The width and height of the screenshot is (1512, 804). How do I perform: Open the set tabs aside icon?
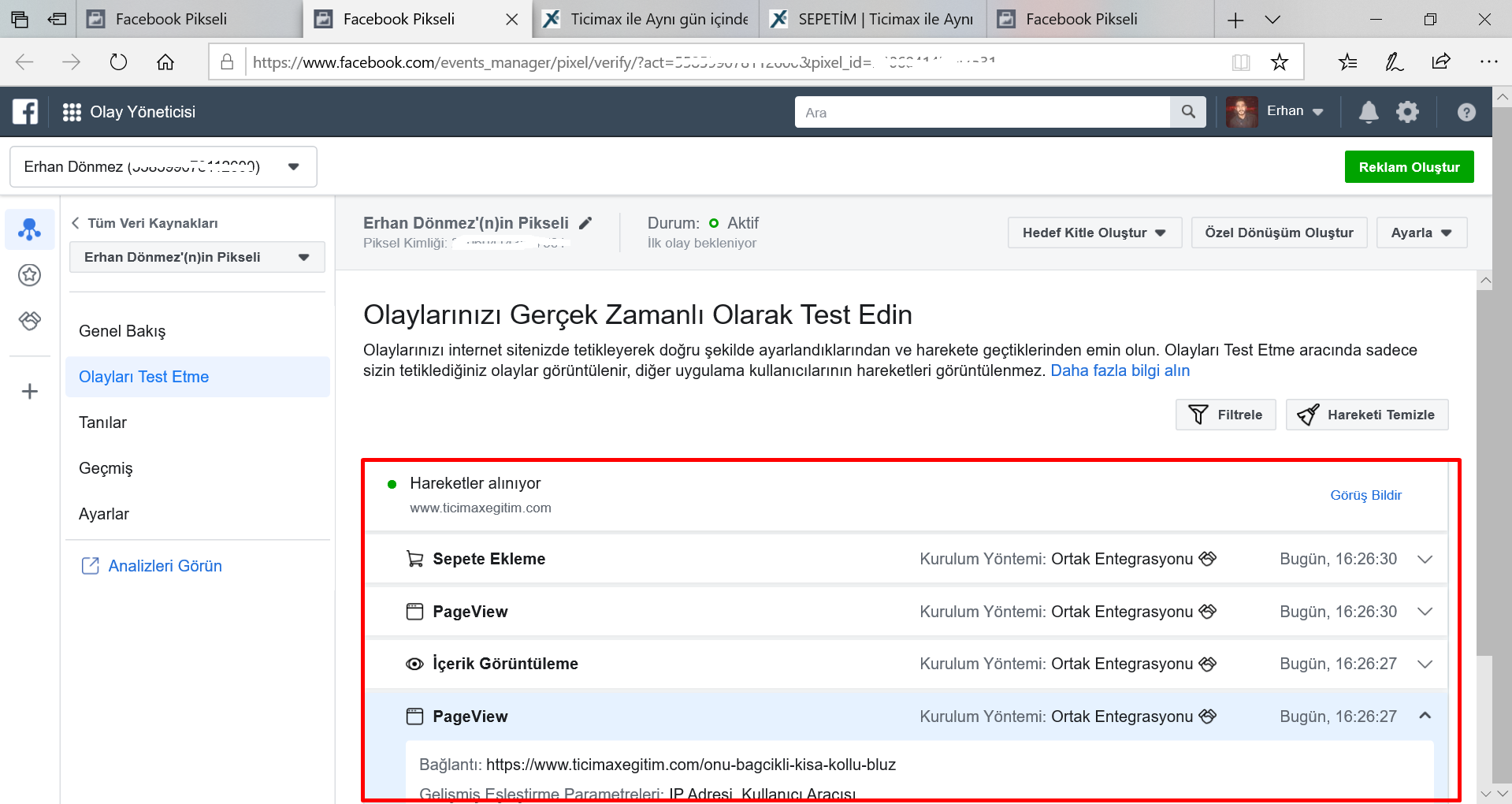click(57, 19)
